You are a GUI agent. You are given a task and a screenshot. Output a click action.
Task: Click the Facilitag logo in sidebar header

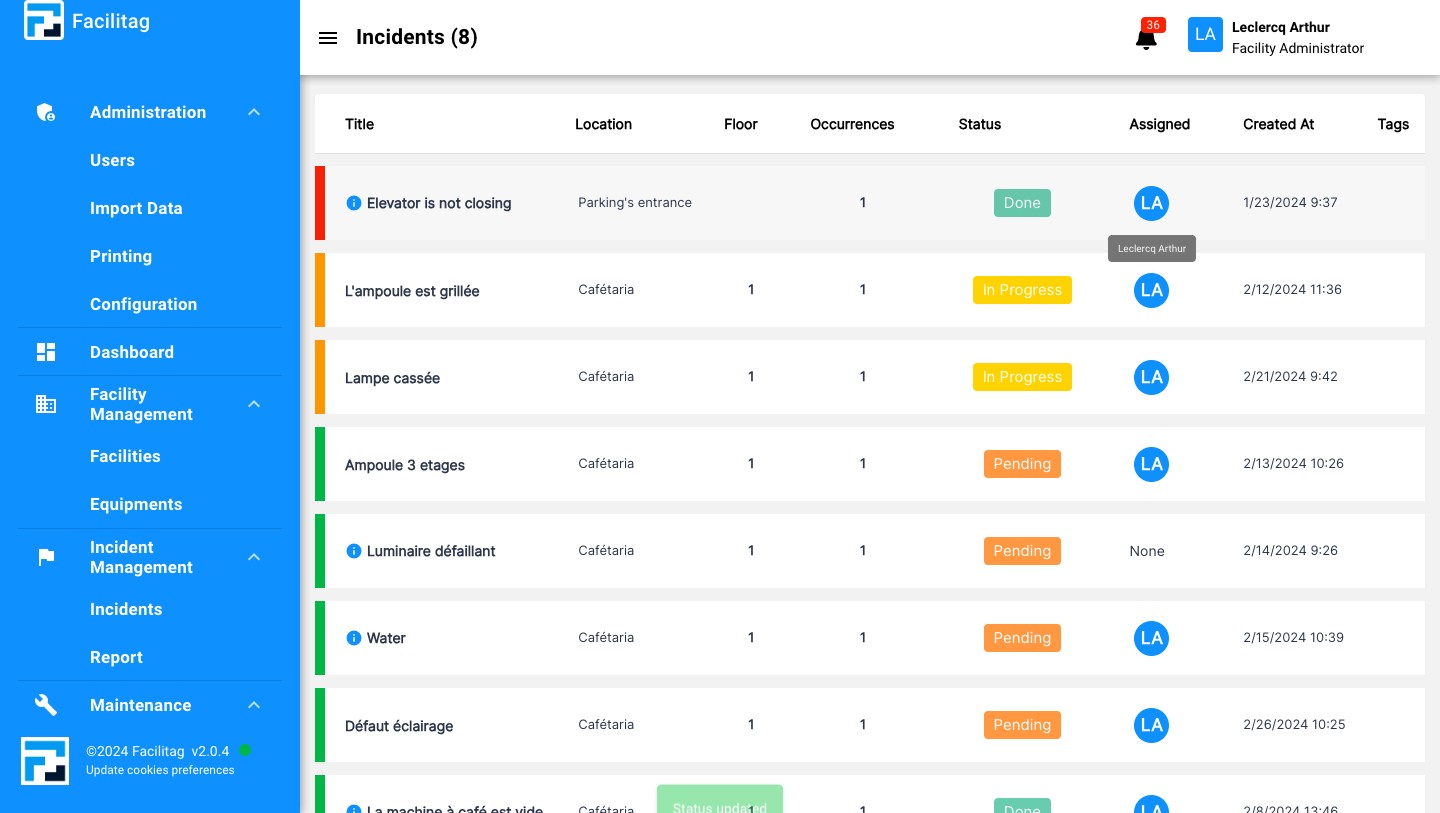(x=44, y=20)
